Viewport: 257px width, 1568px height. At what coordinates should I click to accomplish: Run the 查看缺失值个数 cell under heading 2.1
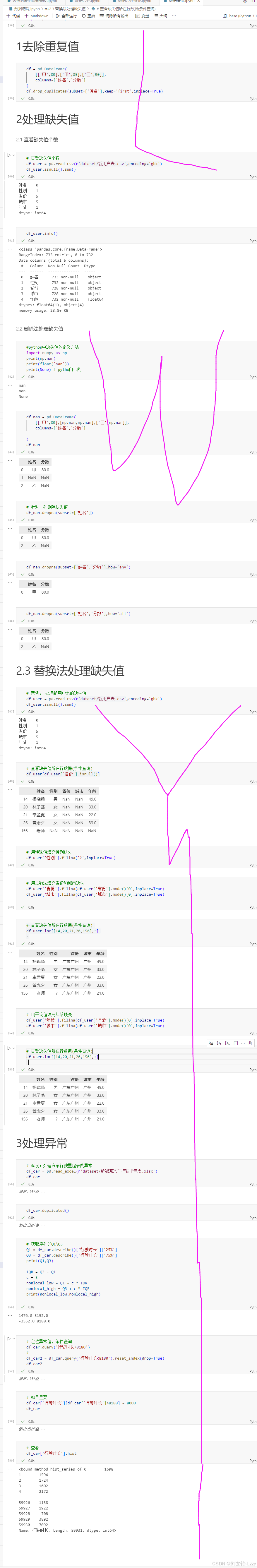pos(9,155)
